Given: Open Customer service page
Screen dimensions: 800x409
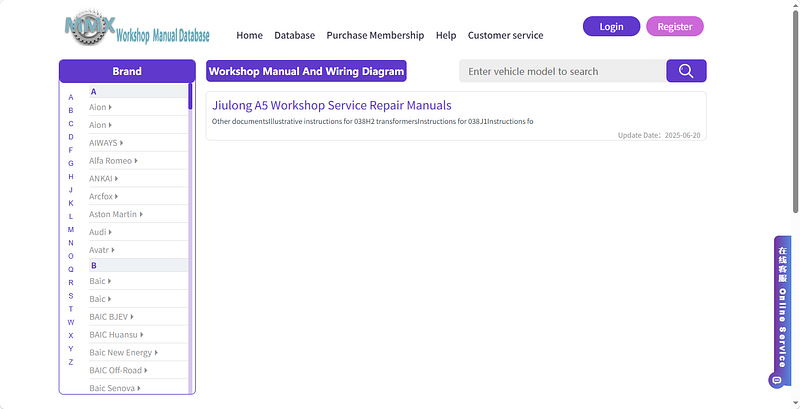Looking at the screenshot, I should tap(506, 35).
